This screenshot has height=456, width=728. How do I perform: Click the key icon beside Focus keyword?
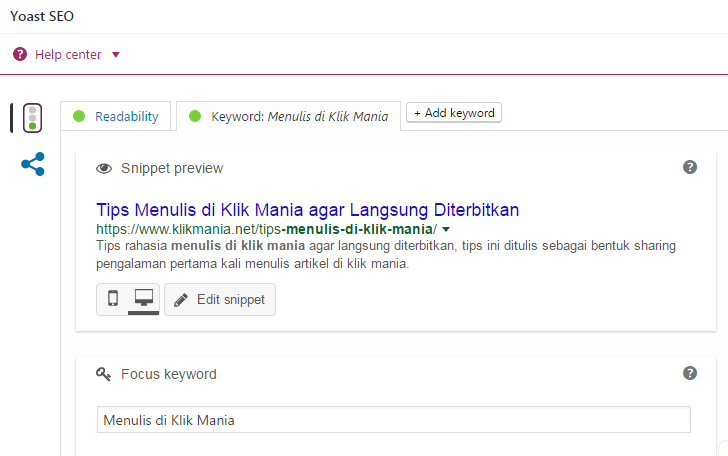pyautogui.click(x=104, y=374)
